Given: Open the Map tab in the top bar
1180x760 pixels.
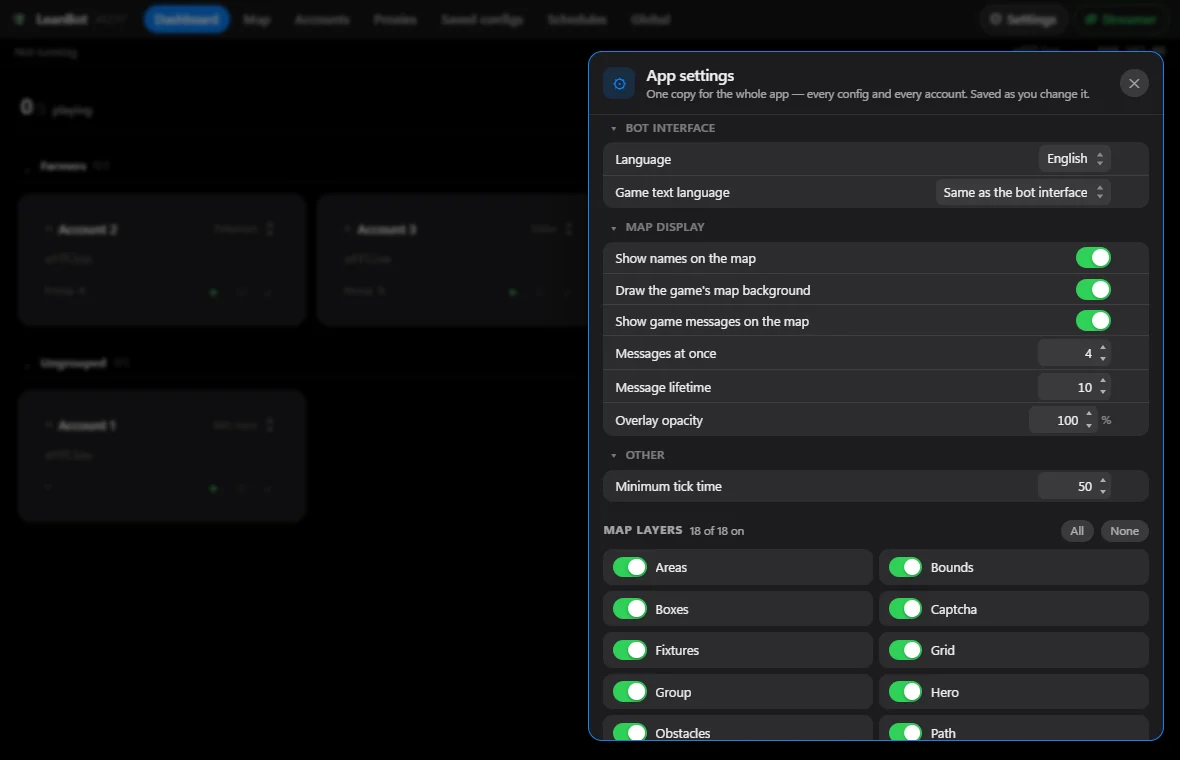Looking at the screenshot, I should 257,20.
